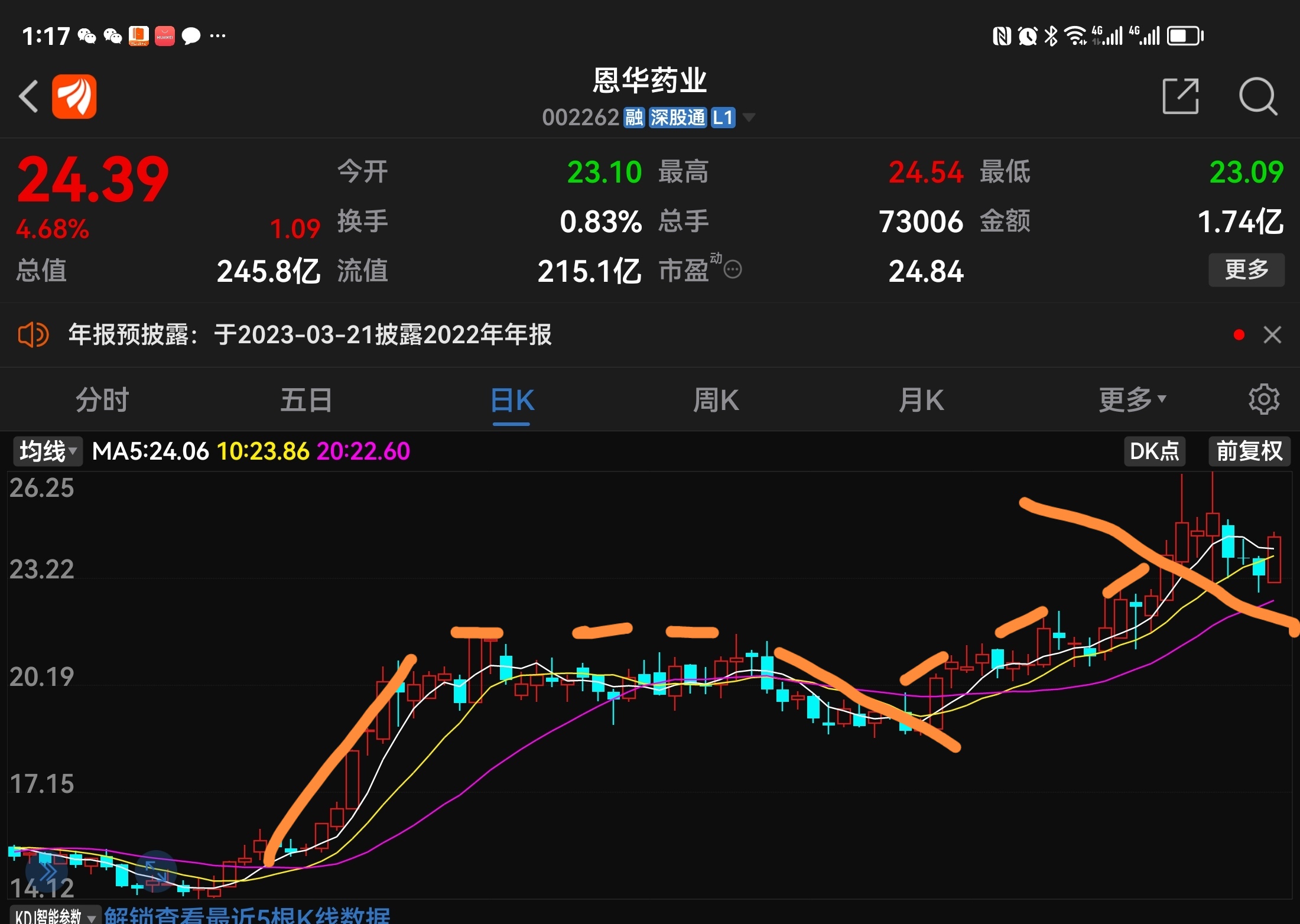Expand chart to fullscreen with diagonal arrows
The height and width of the screenshot is (924, 1300).
point(157,872)
